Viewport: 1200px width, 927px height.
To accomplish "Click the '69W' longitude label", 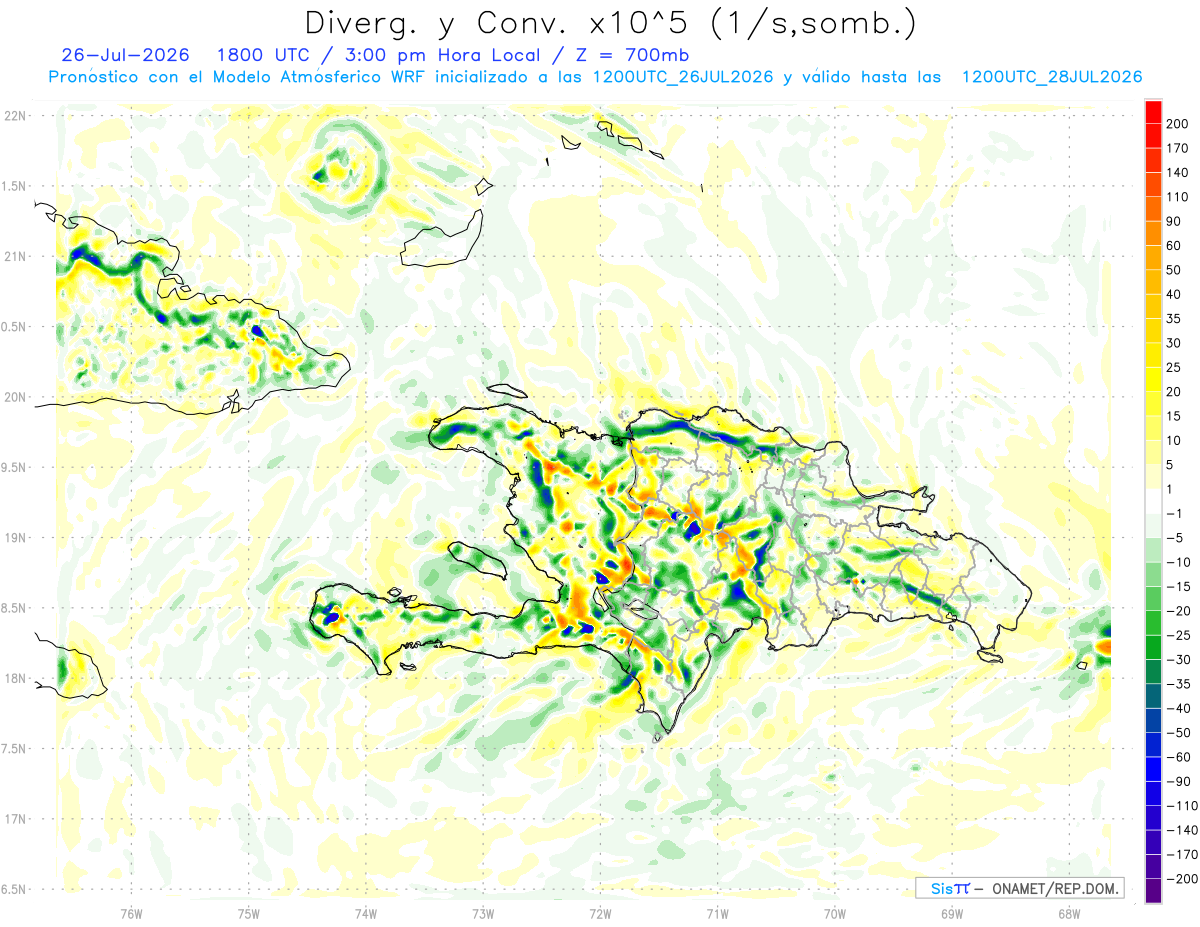I will (x=952, y=913).
